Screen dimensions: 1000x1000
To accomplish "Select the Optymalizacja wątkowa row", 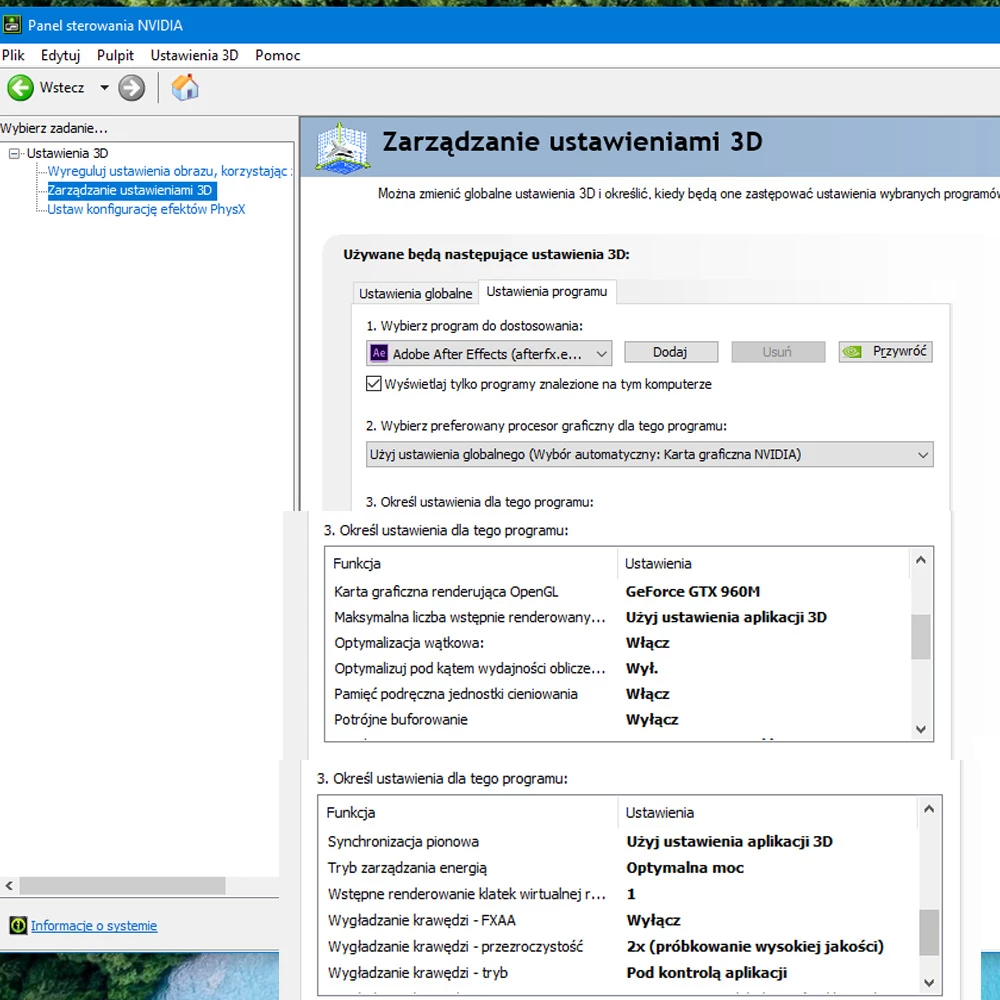I will [x=617, y=643].
